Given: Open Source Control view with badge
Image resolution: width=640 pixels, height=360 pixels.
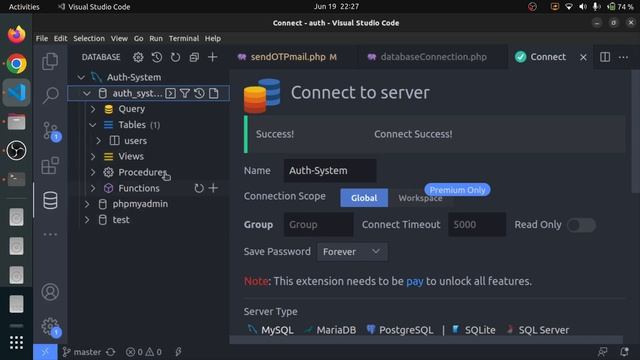Looking at the screenshot, I should [51, 131].
